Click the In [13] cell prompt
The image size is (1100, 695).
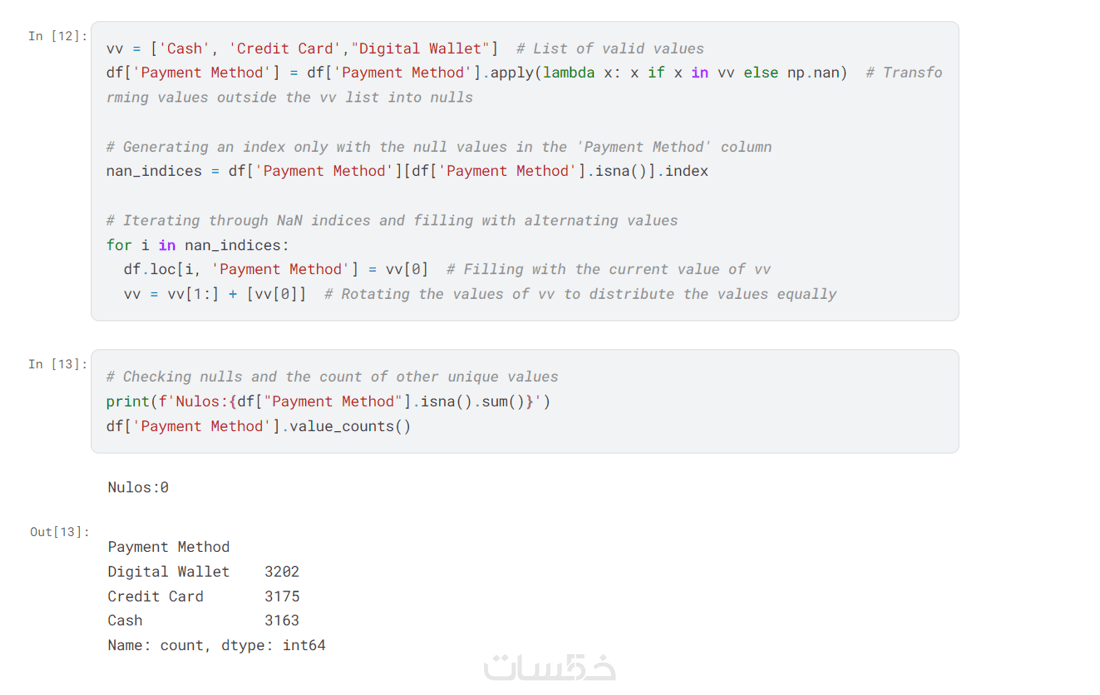57,364
